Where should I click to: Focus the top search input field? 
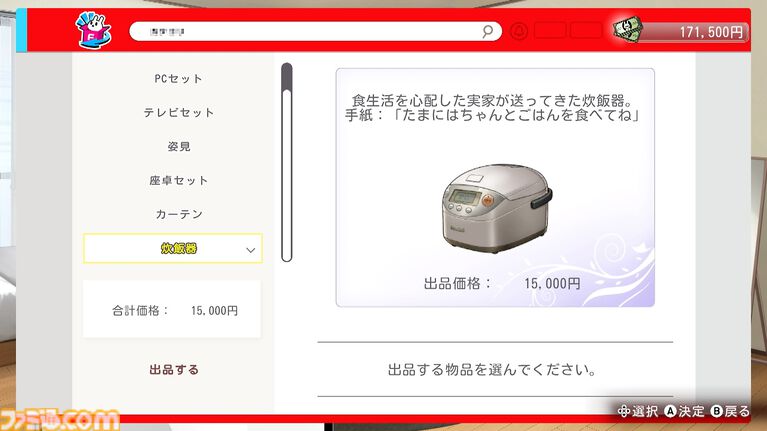(316, 32)
